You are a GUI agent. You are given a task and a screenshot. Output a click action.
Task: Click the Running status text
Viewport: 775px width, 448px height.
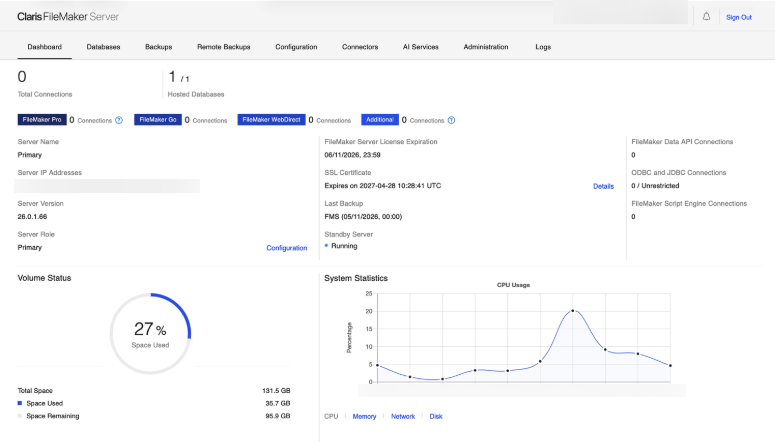click(x=344, y=246)
